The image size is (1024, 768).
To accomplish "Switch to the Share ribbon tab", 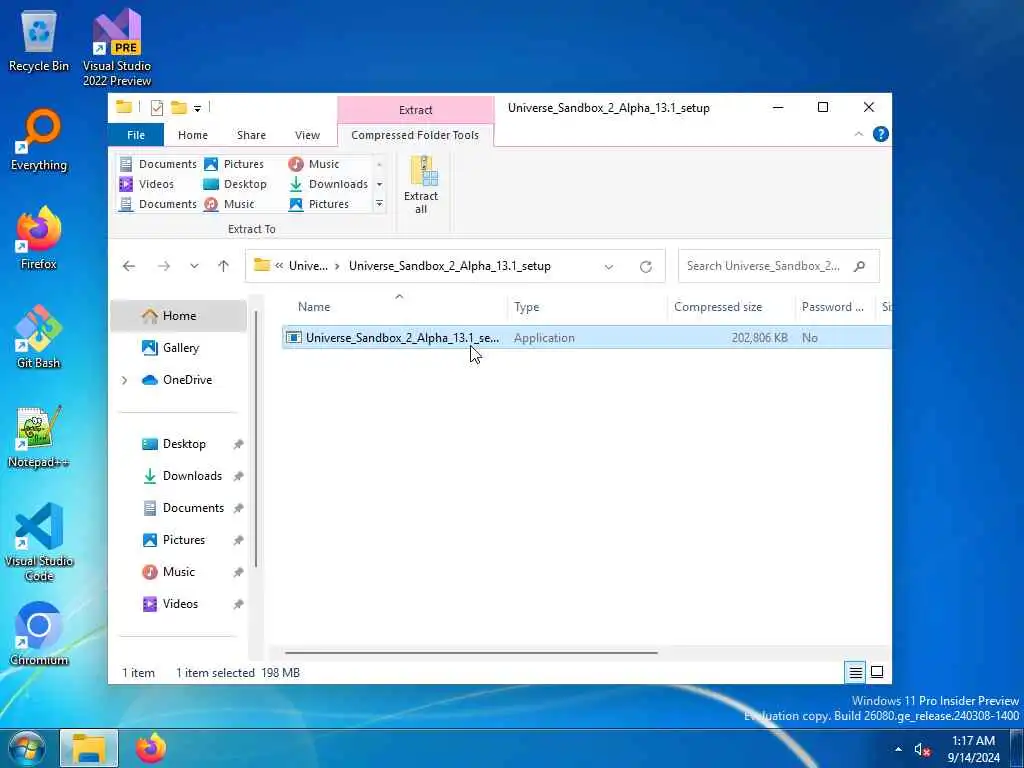I will coord(251,135).
